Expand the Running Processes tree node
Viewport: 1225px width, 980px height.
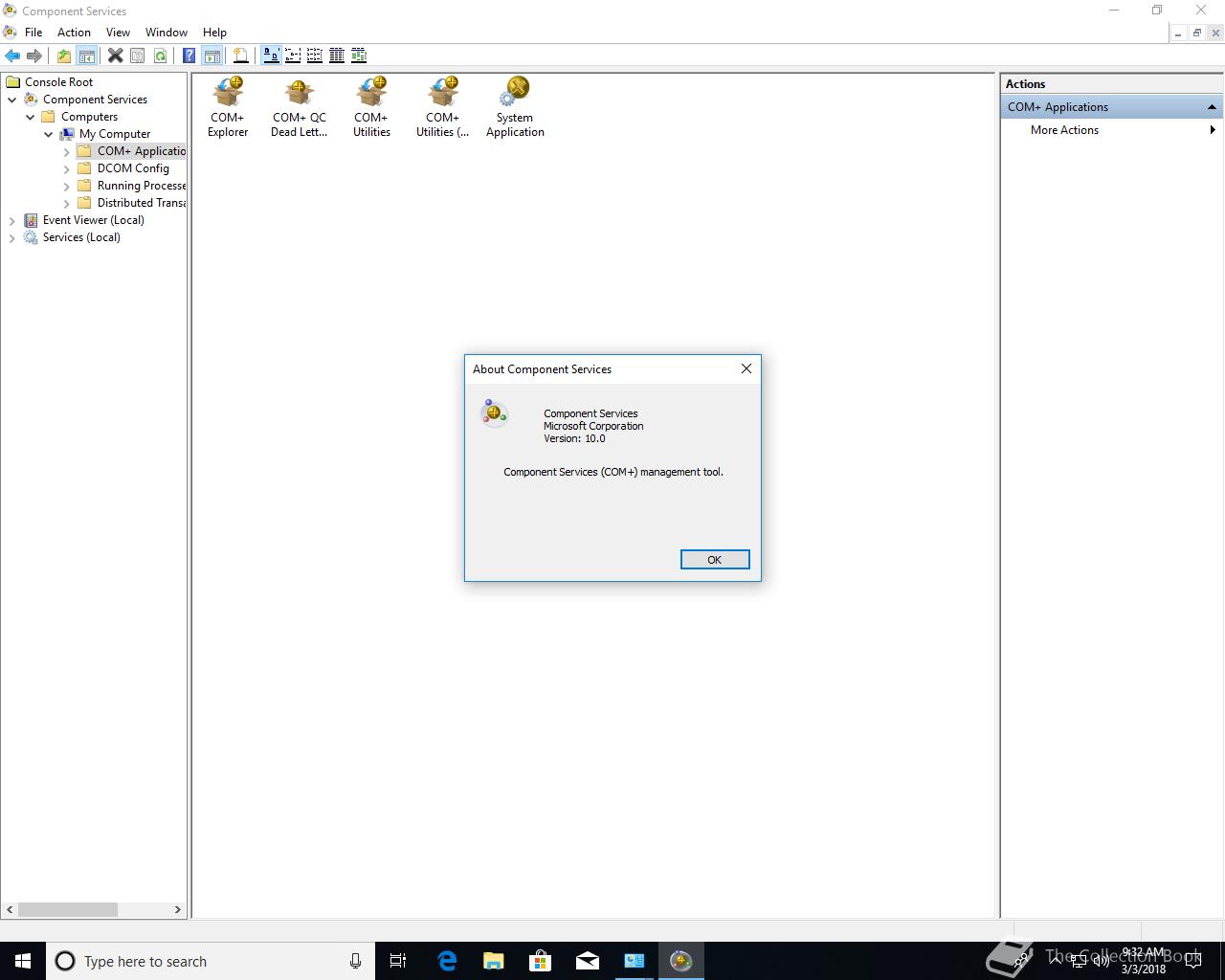(x=67, y=186)
